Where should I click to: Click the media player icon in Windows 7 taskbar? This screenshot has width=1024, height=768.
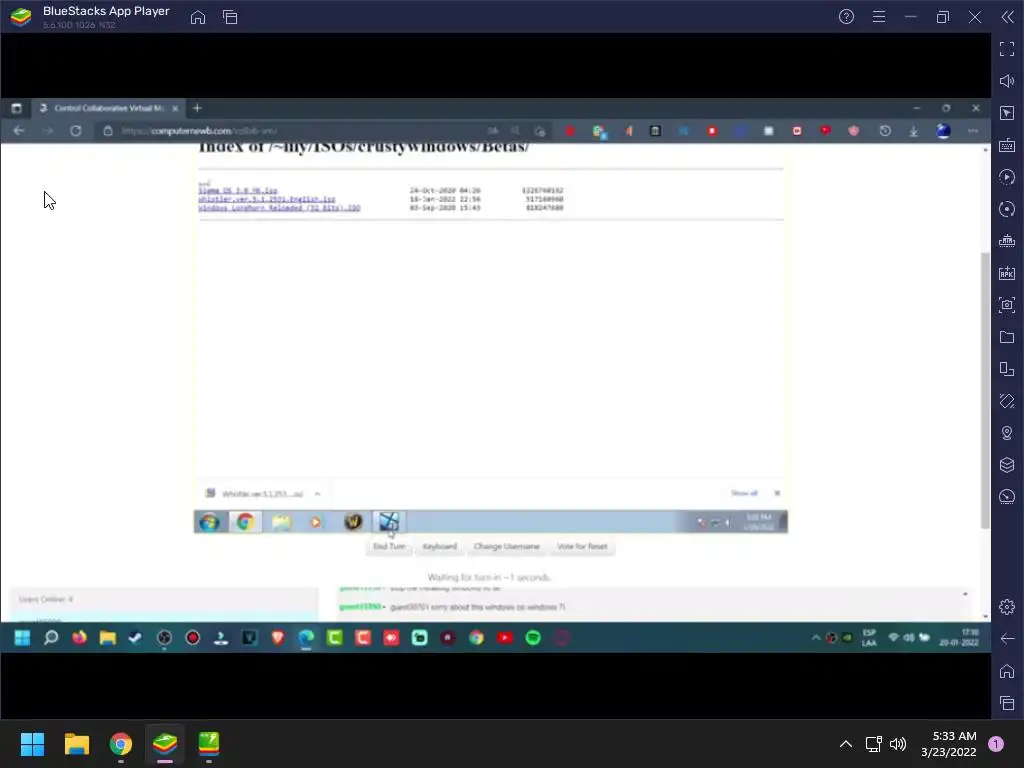(316, 522)
